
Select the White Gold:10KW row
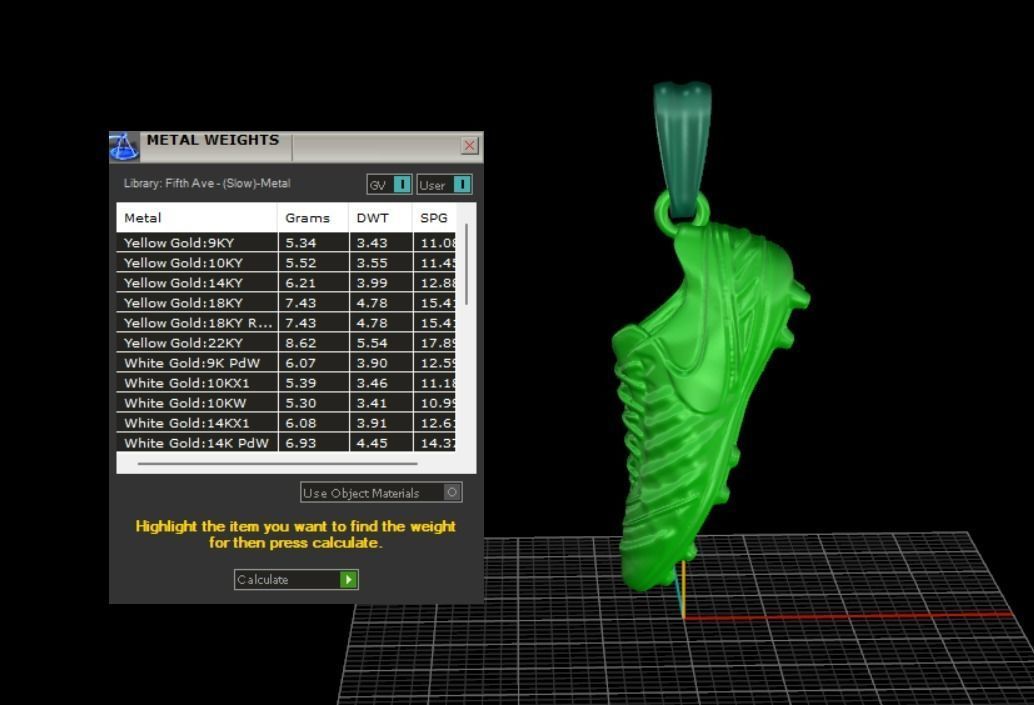pos(286,403)
